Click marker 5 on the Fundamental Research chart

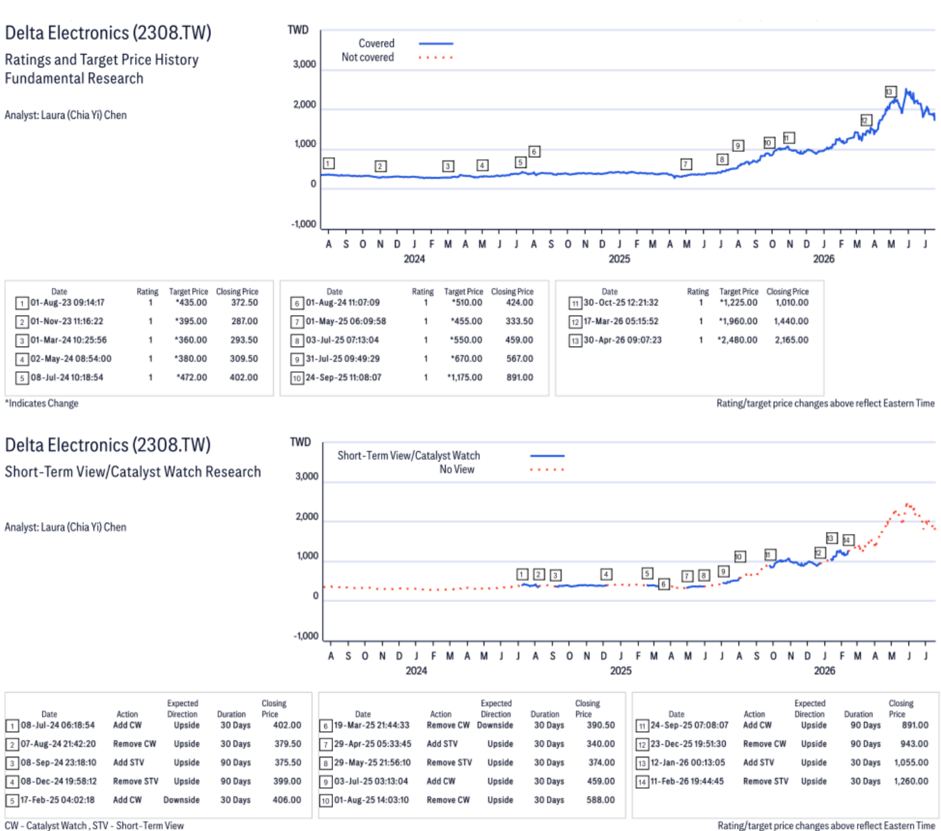[x=520, y=162]
